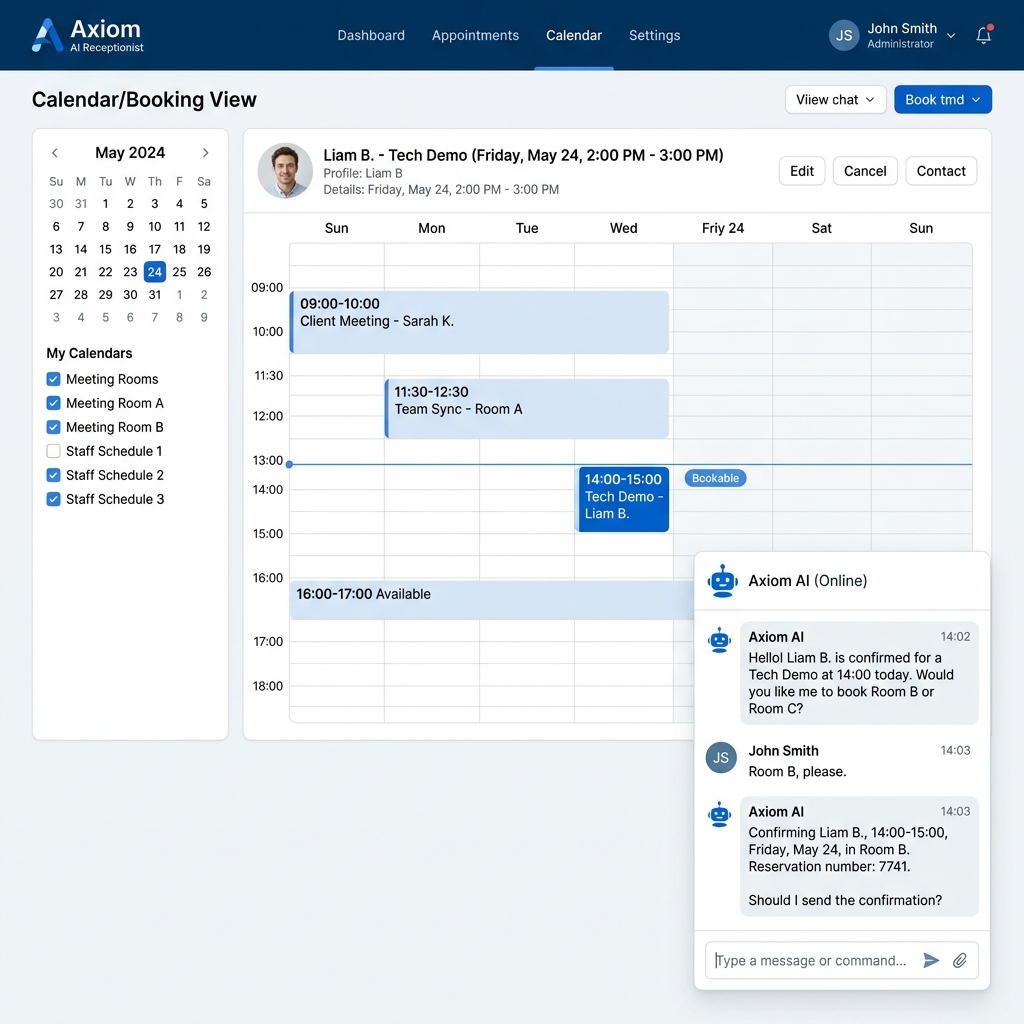Click Profile: Liam B text
The height and width of the screenshot is (1024, 1024).
click(363, 173)
